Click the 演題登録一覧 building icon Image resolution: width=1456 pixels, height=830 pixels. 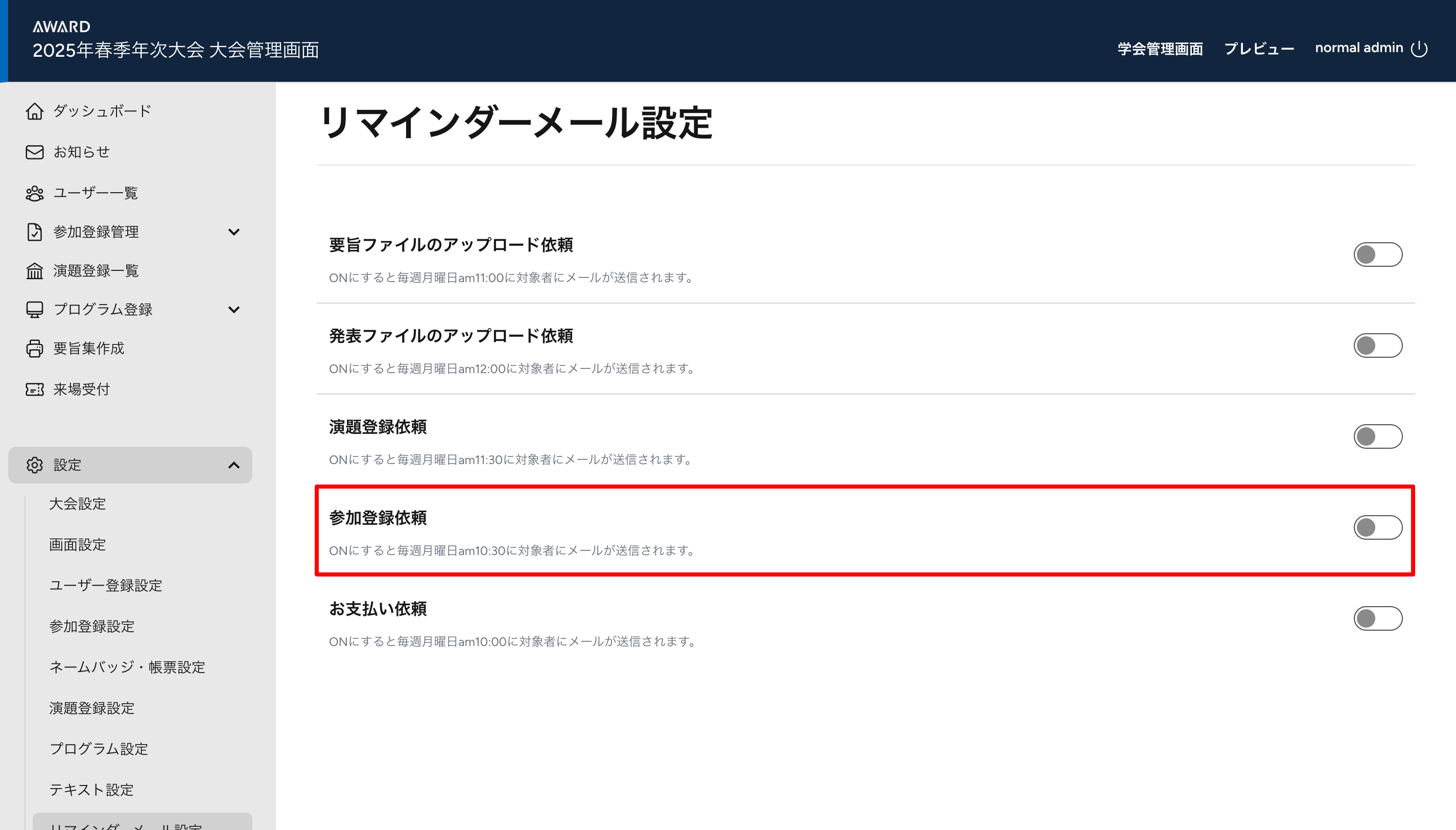coord(34,271)
